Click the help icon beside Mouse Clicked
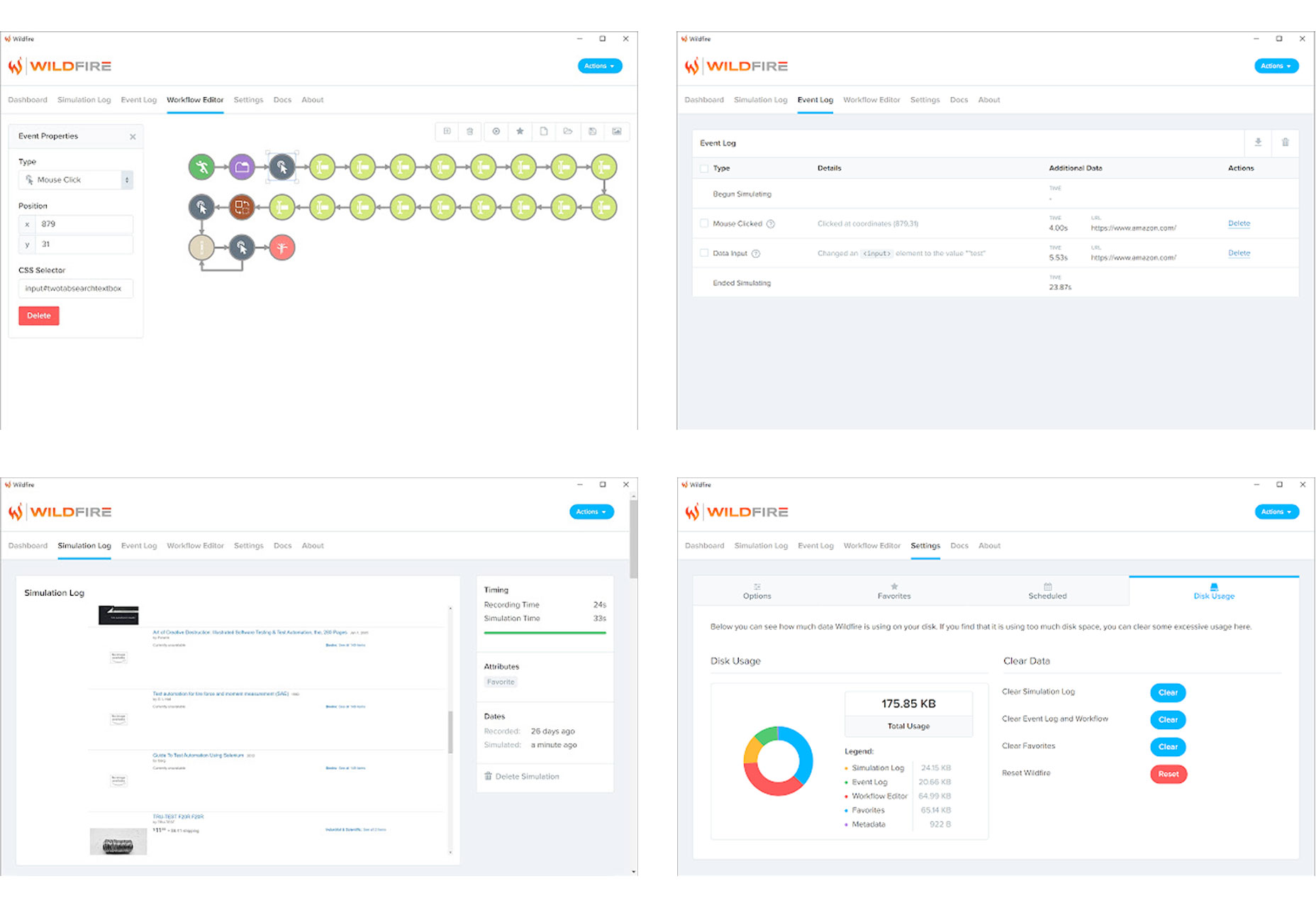The height and width of the screenshot is (908, 1316). point(771,224)
